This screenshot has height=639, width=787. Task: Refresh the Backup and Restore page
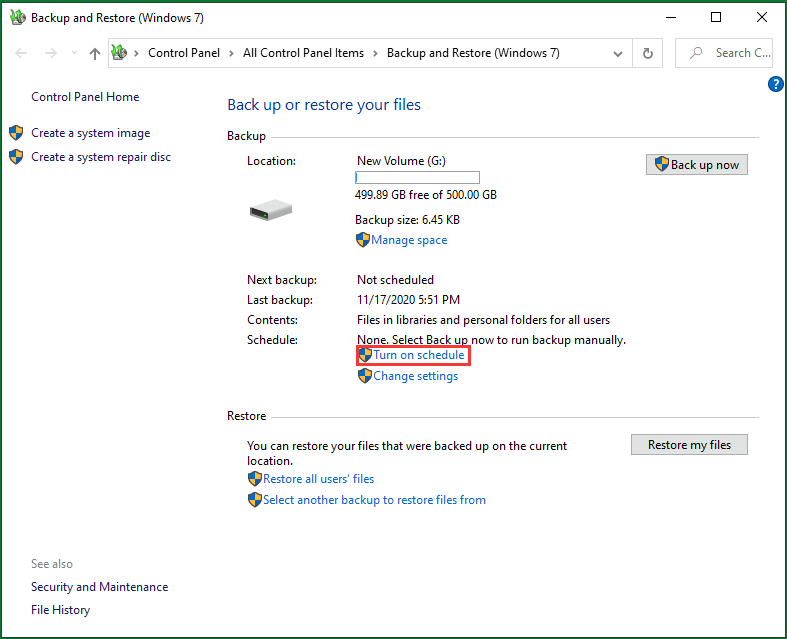[648, 53]
